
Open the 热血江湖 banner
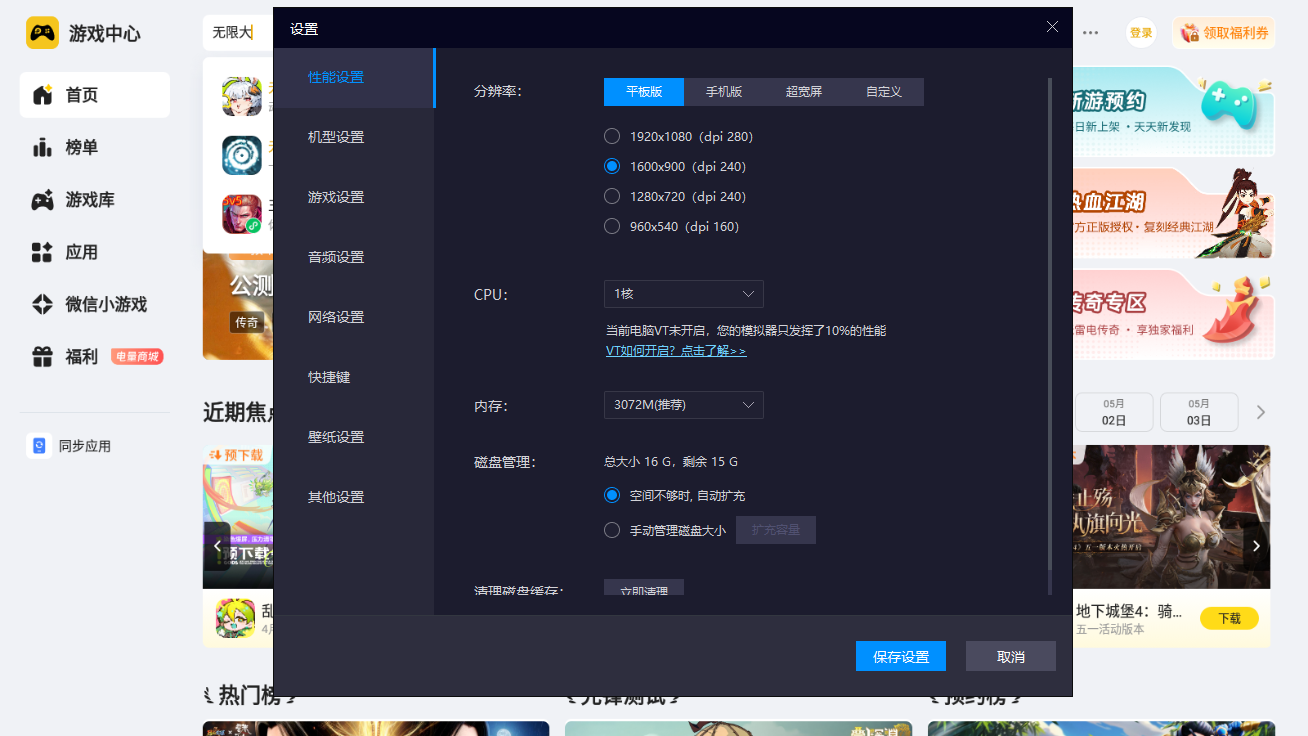click(x=1173, y=214)
